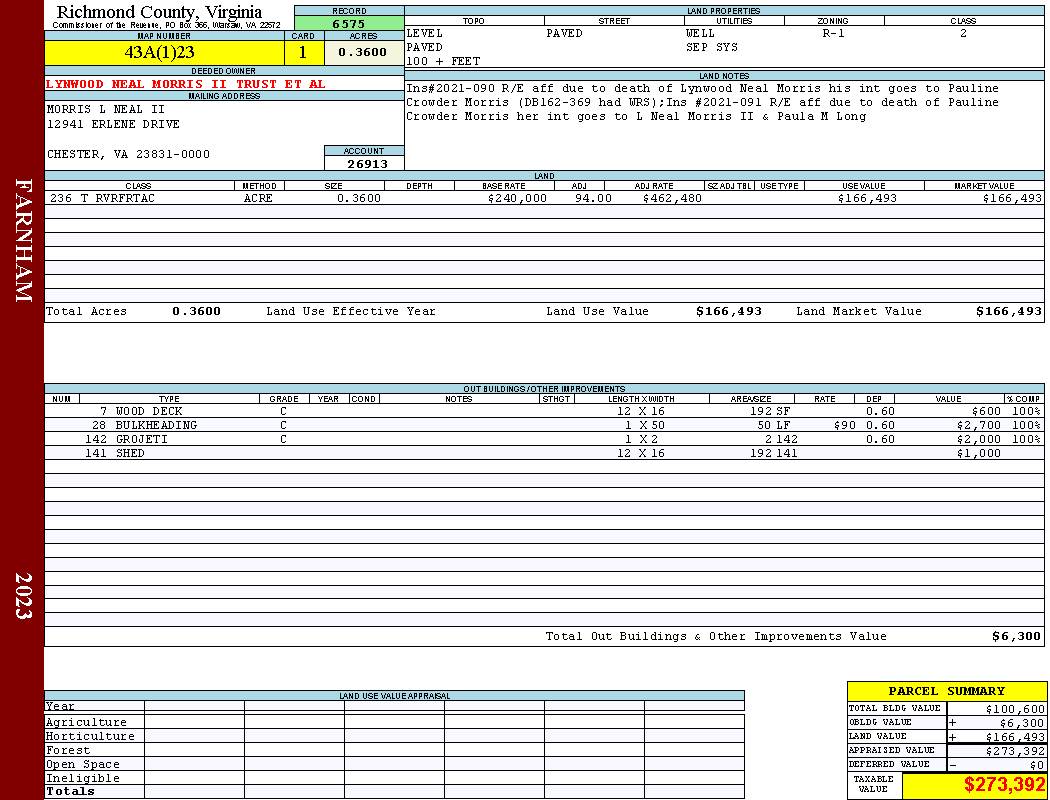Click the Open Space row label
This screenshot has width=1050, height=800.
(82, 765)
